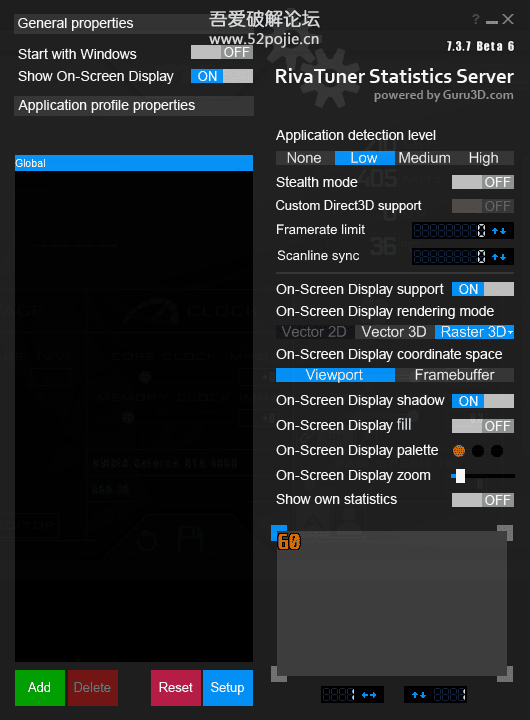Screen dimensions: 530x720
Task: Click the Framerate limit value field
Action: [450, 231]
